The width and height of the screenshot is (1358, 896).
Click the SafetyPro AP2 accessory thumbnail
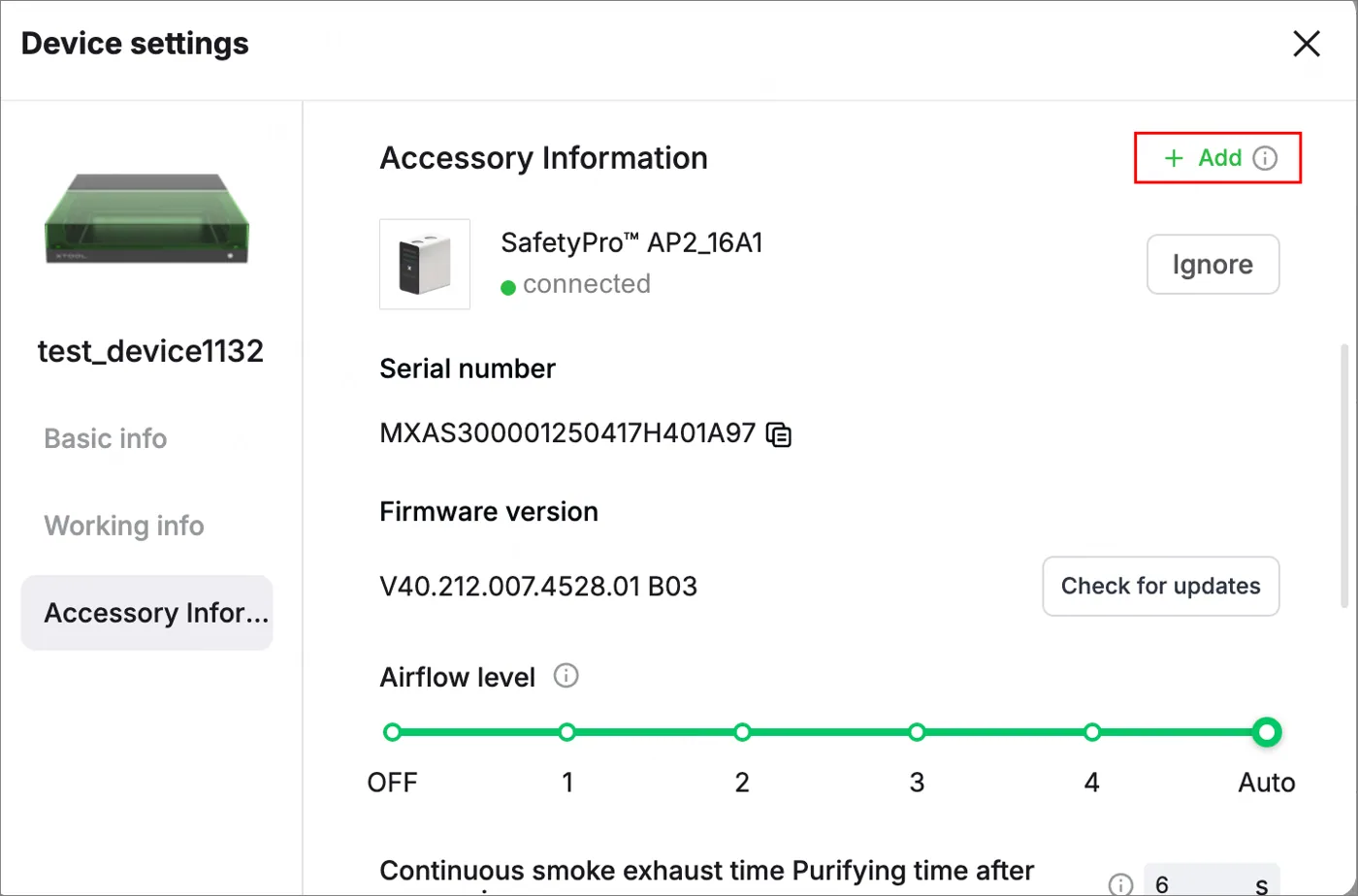tap(425, 264)
